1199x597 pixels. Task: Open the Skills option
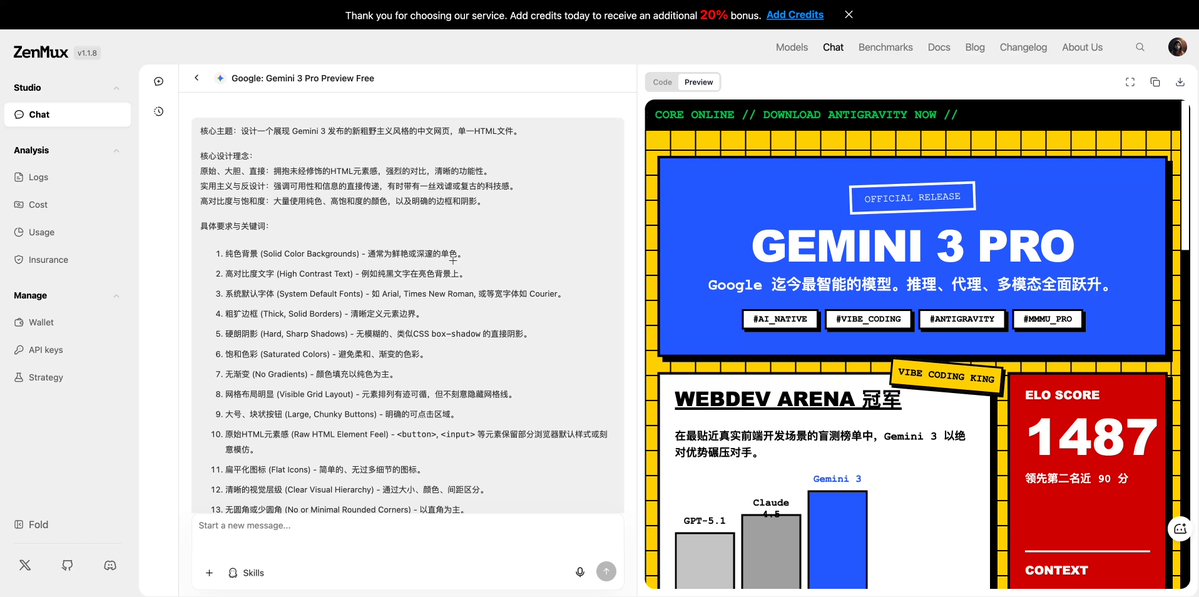245,573
